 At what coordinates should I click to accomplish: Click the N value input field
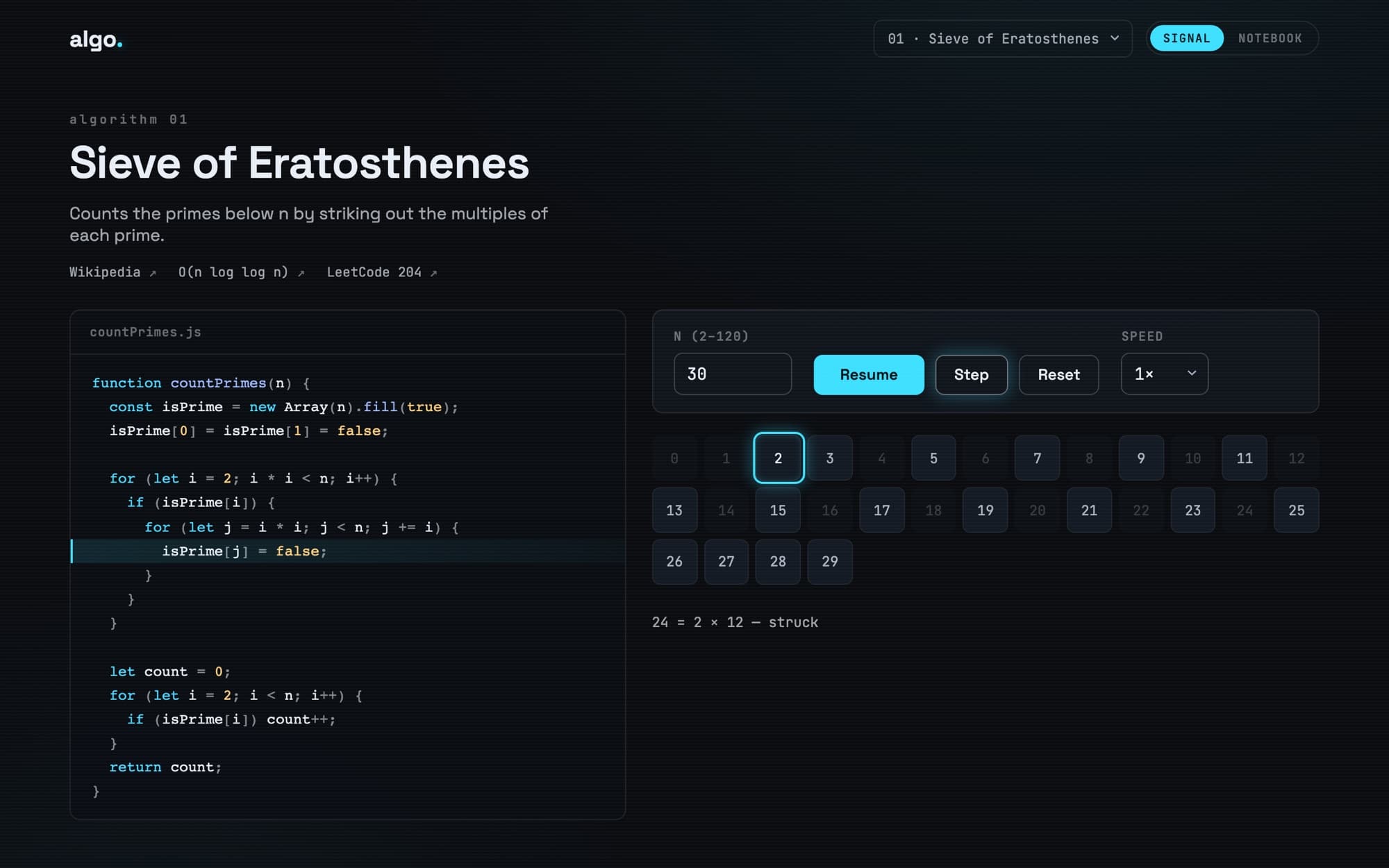click(733, 374)
